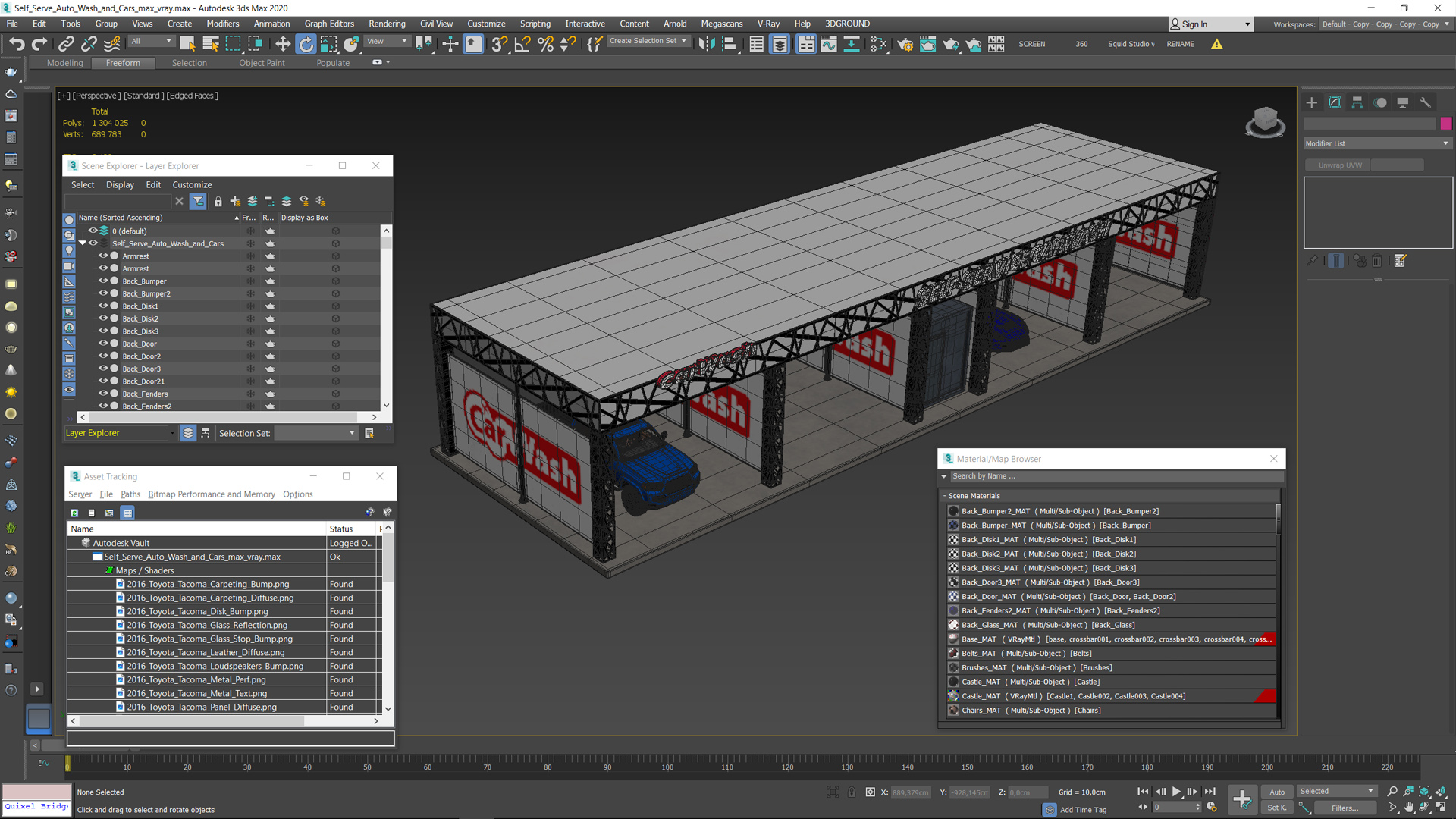The image size is (1456, 819).
Task: Open the Paths menu in Asset Tracking
Action: [130, 494]
